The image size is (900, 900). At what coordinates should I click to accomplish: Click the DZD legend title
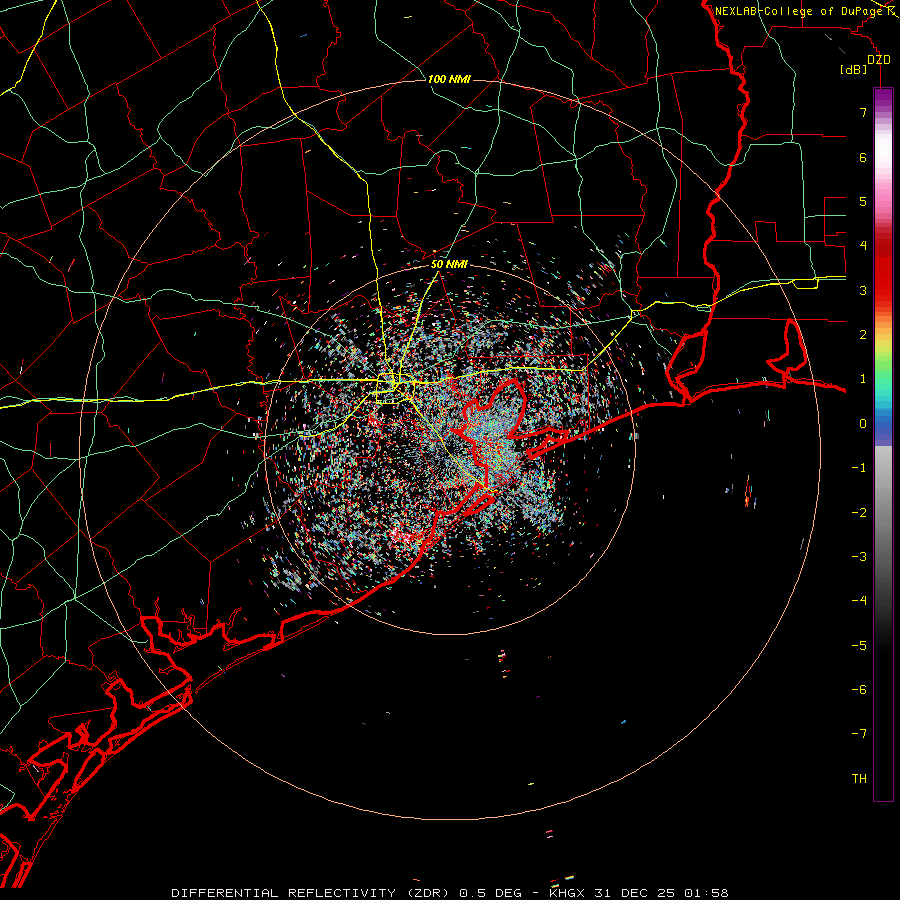pos(879,60)
